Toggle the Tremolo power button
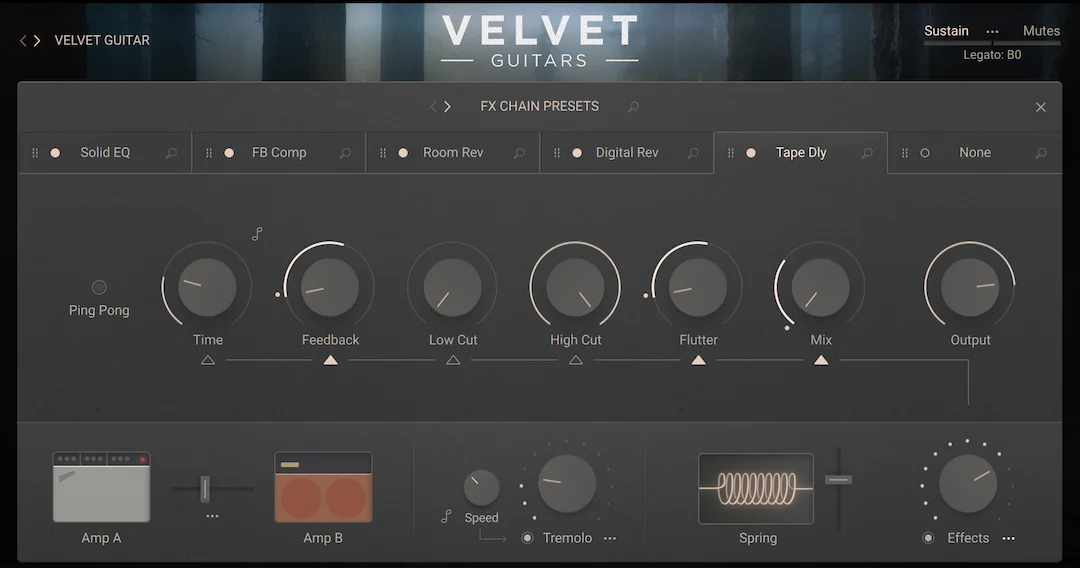1080x568 pixels. (528, 538)
